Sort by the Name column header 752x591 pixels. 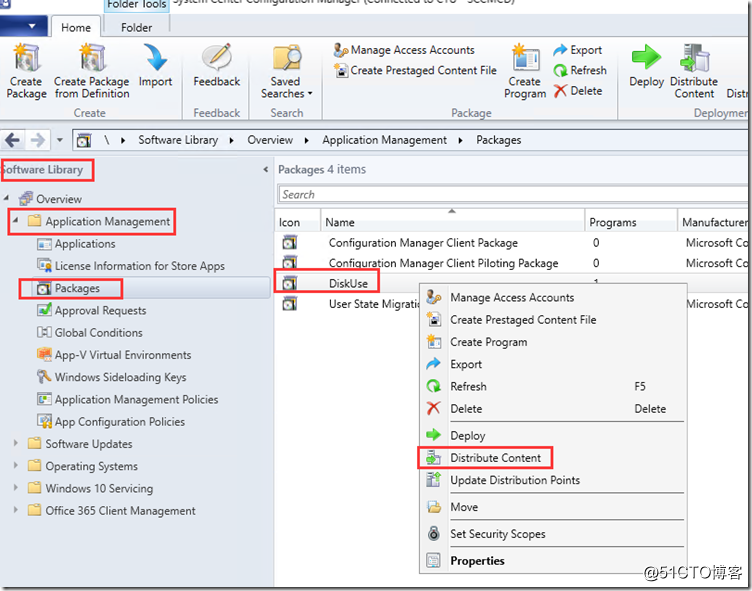(x=452, y=222)
